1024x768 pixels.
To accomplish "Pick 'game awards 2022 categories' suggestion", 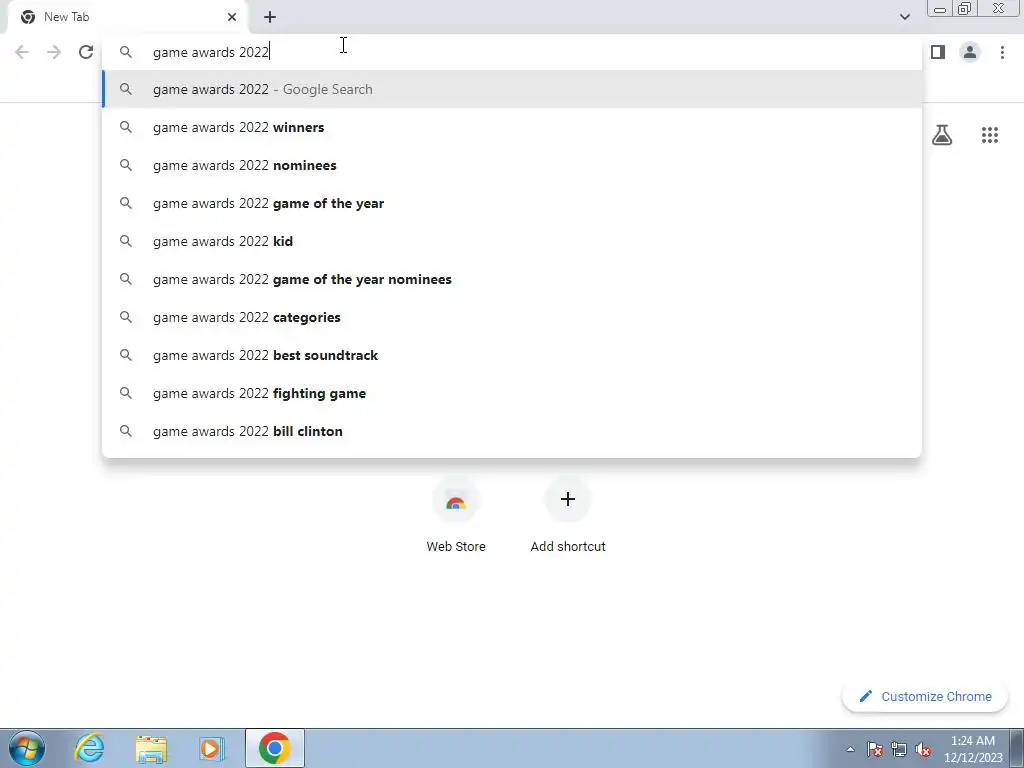I will click(x=512, y=317).
